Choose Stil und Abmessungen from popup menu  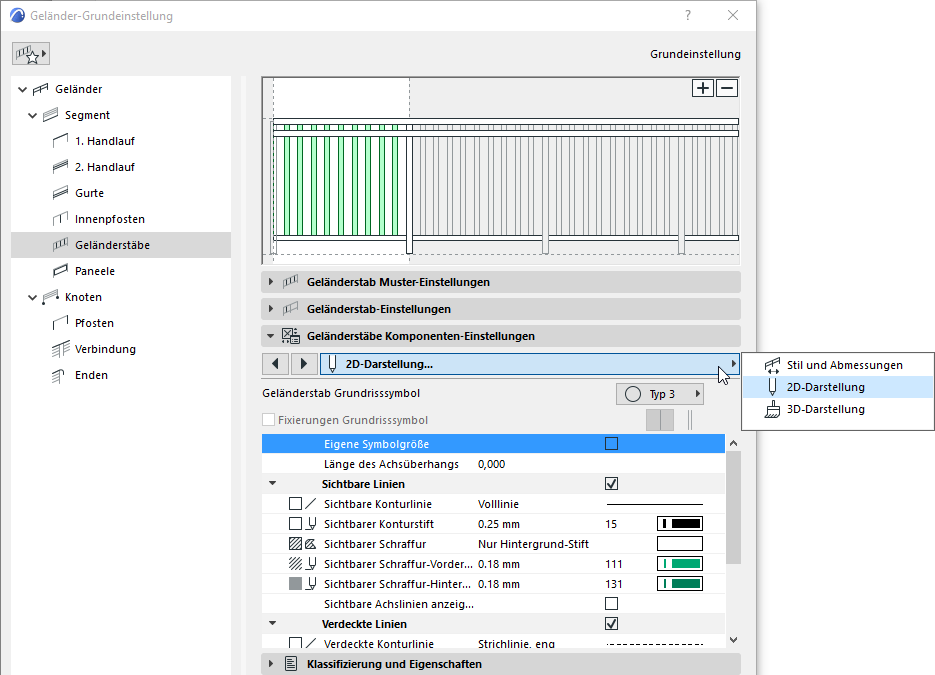tap(837, 365)
